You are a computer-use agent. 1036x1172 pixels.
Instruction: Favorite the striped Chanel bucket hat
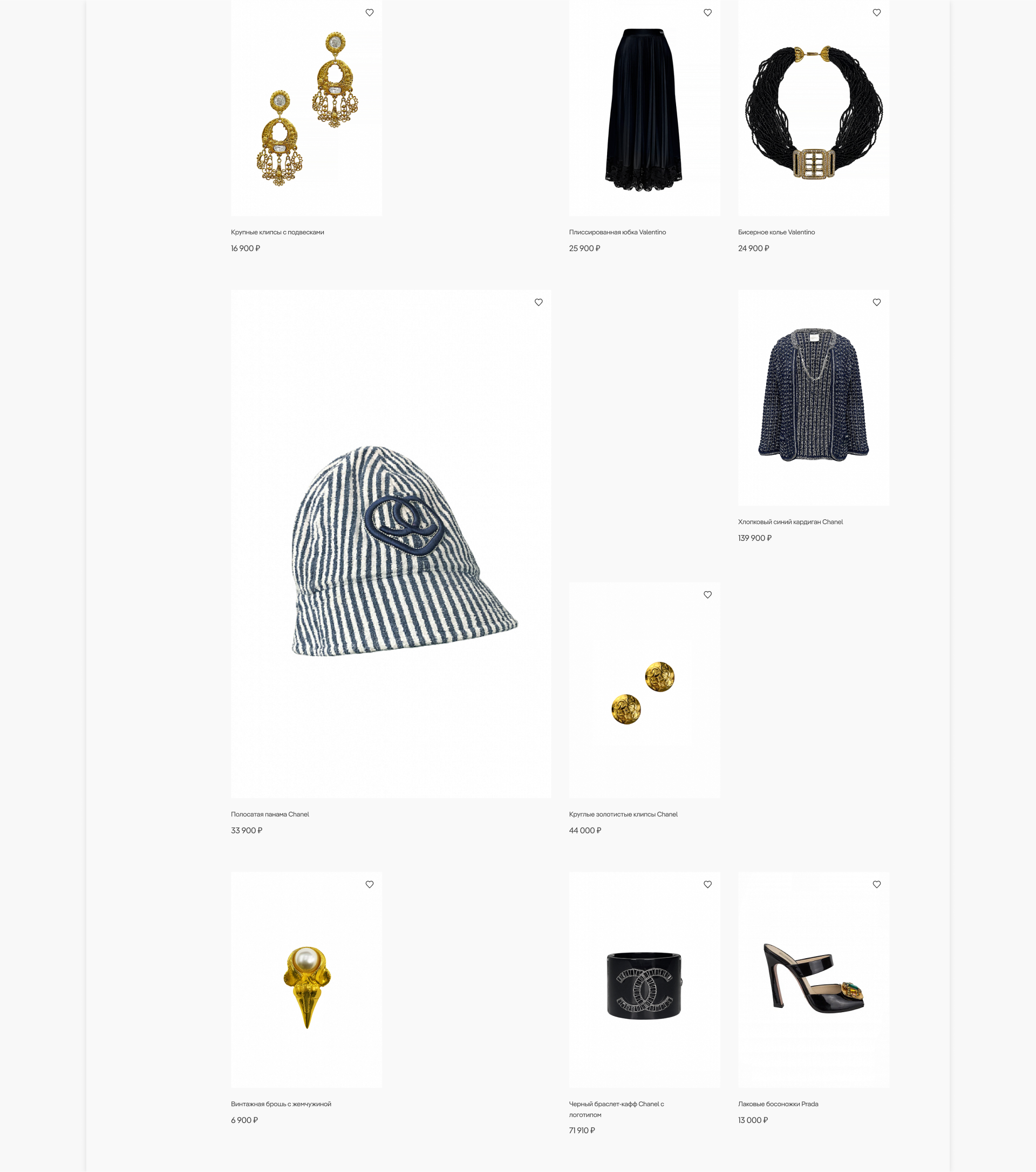539,302
